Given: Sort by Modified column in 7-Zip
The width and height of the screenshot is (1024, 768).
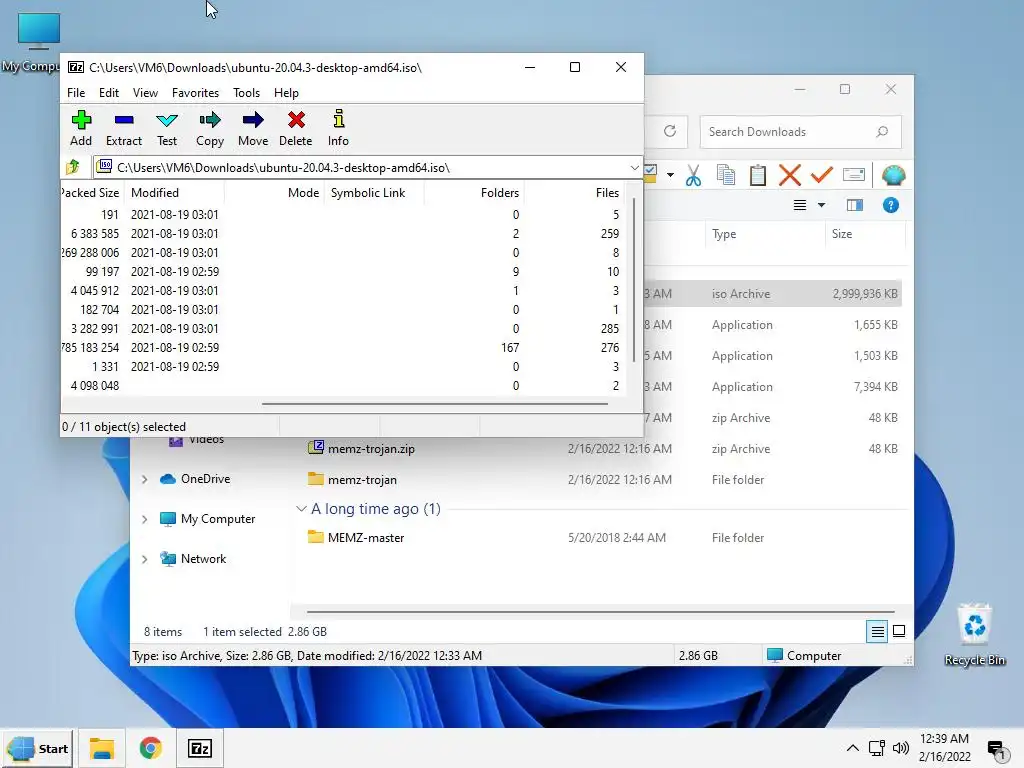Looking at the screenshot, I should click(x=174, y=193).
